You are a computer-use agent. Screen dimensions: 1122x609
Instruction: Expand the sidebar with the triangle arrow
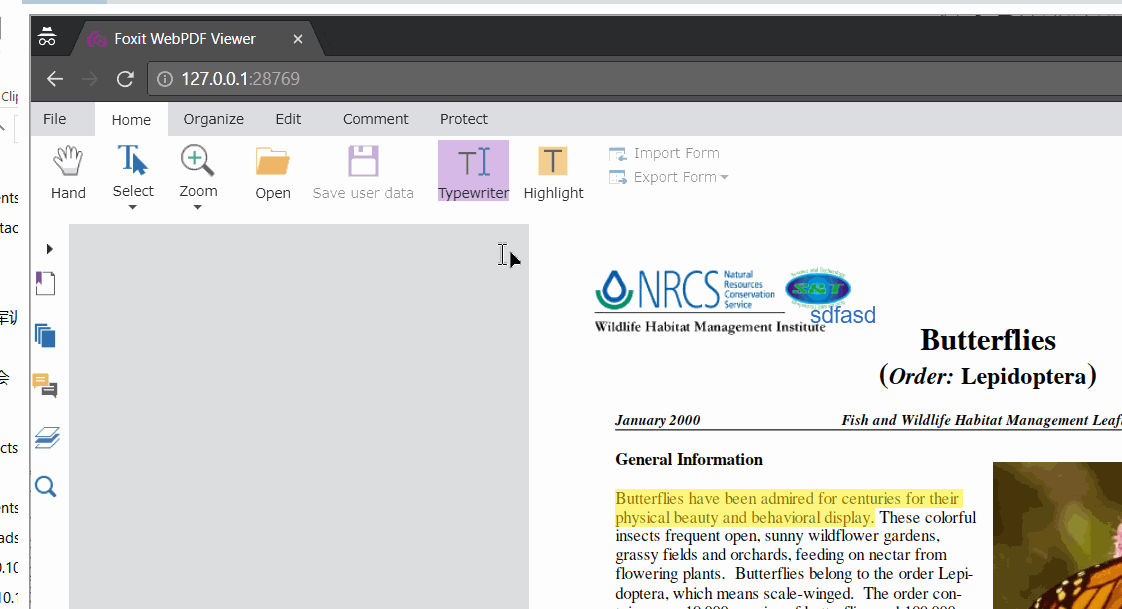pos(49,249)
